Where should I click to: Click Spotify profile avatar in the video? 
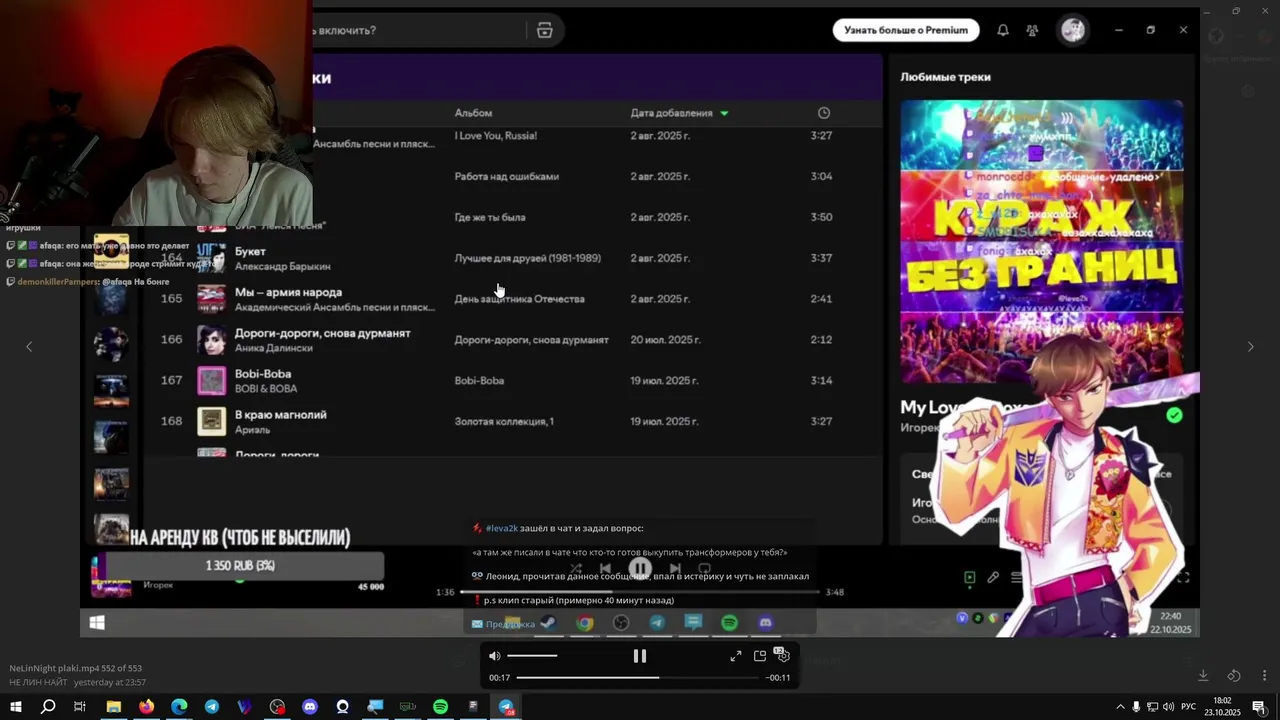pyautogui.click(x=1073, y=30)
